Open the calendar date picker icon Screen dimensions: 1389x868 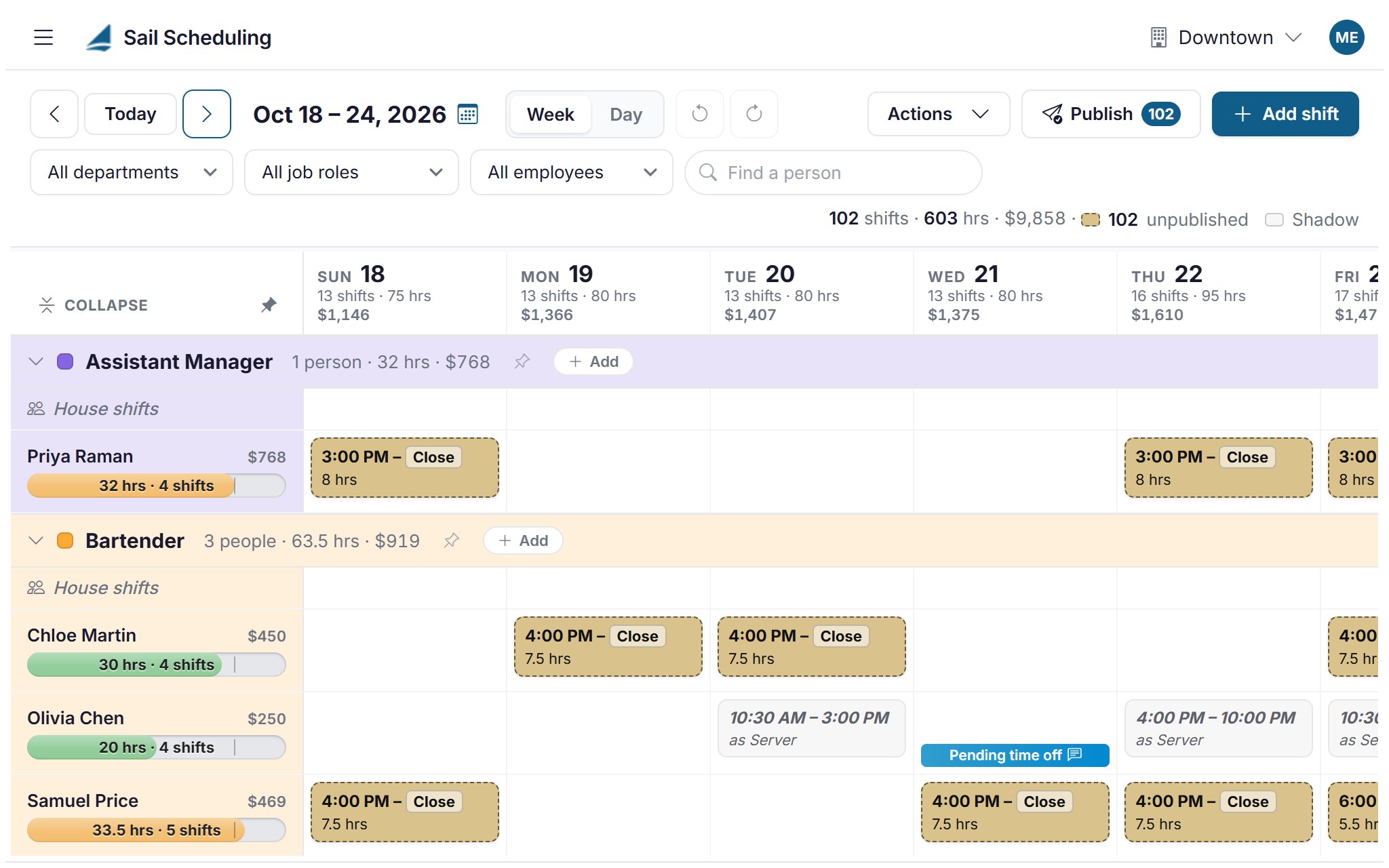click(x=468, y=114)
